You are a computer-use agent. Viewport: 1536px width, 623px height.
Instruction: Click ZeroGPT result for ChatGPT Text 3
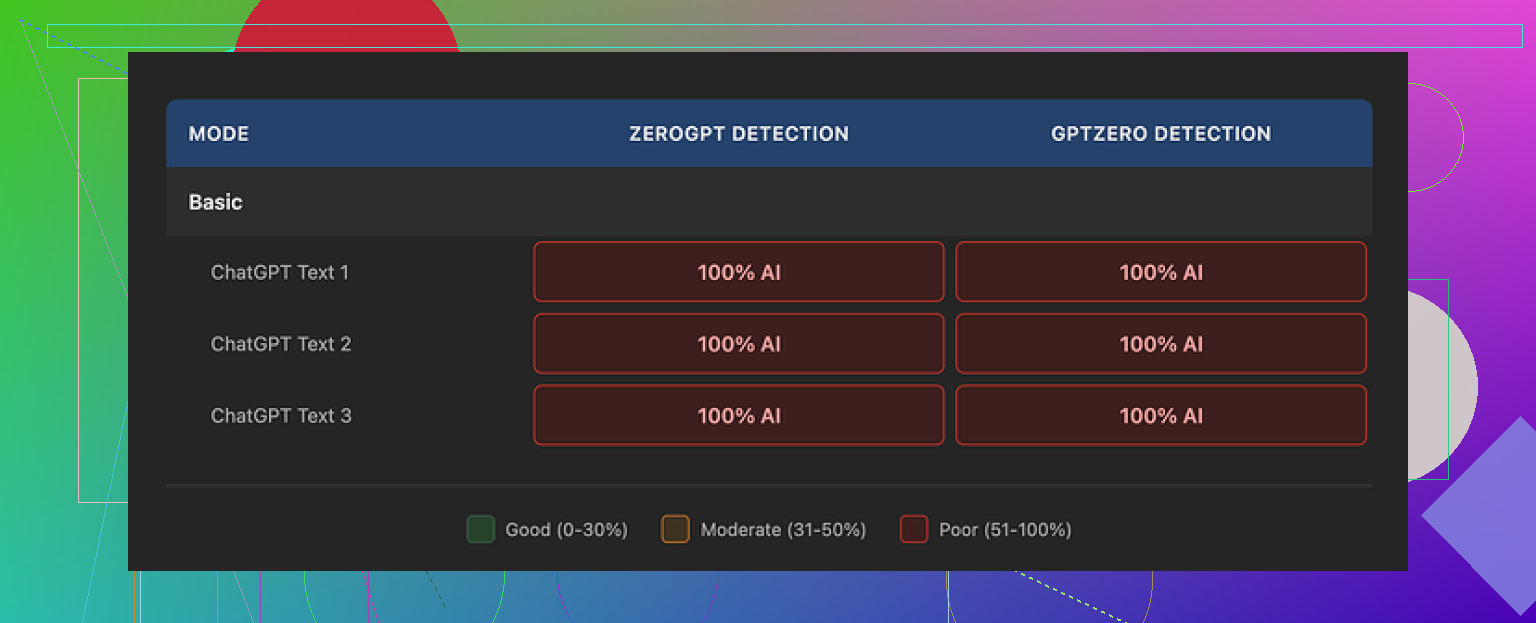click(x=739, y=416)
